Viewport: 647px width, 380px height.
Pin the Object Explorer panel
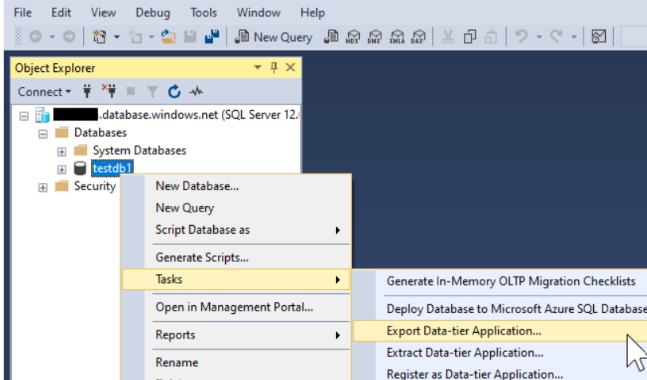(274, 67)
